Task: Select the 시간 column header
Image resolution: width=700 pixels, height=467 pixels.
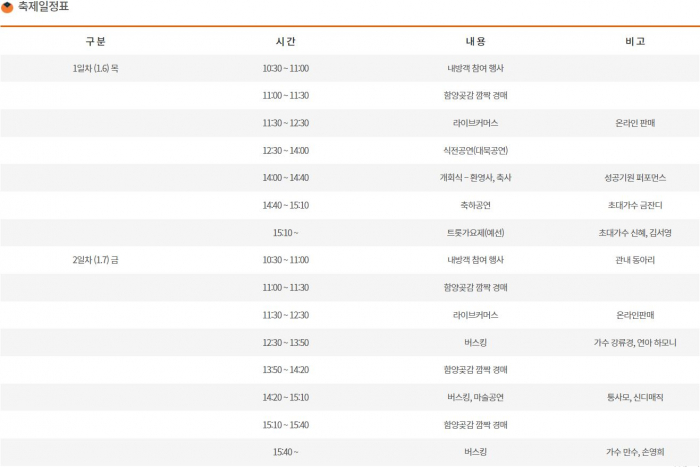Action: click(285, 41)
